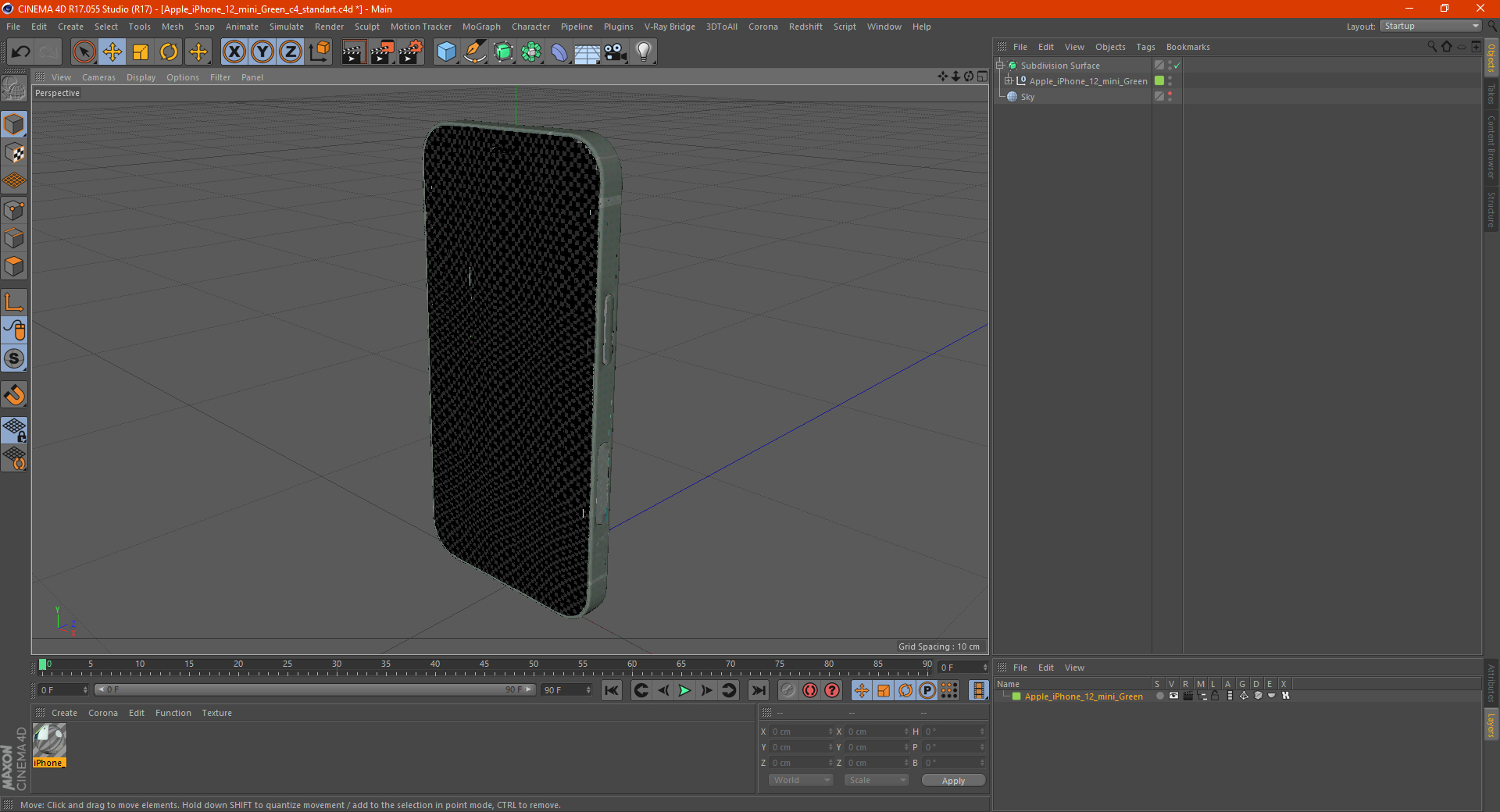Toggle Sky object visibility dots
Image resolution: width=1500 pixels, height=812 pixels.
coord(1170,97)
